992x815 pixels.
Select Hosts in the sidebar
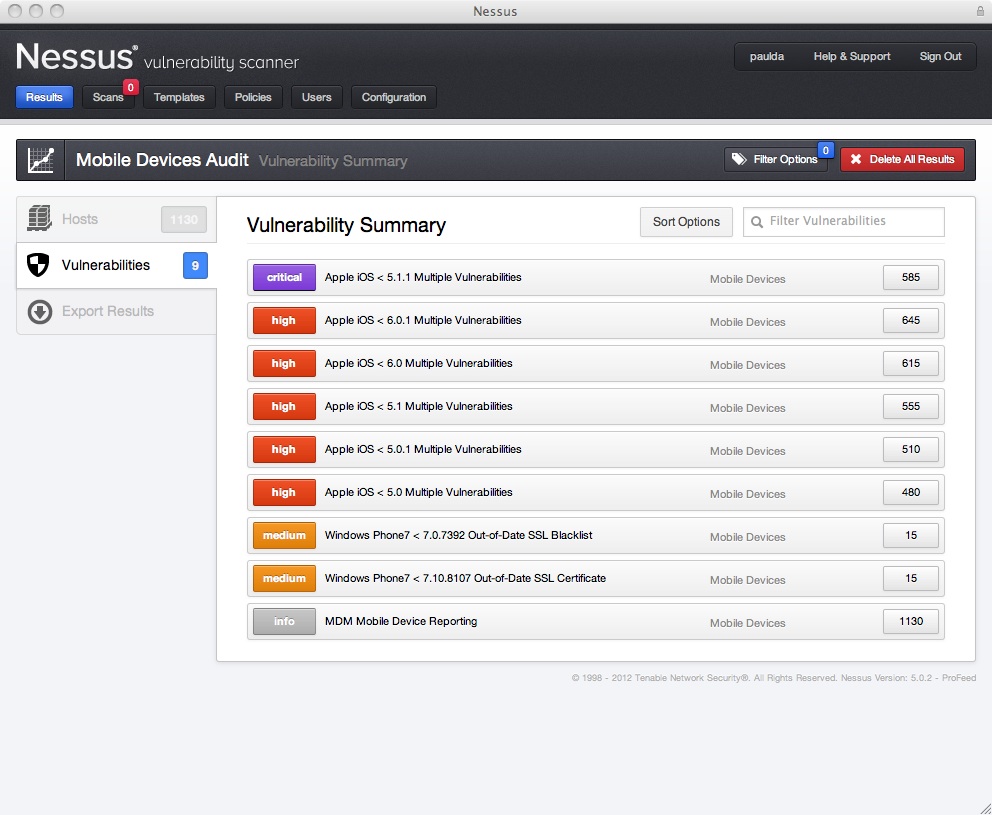point(116,220)
